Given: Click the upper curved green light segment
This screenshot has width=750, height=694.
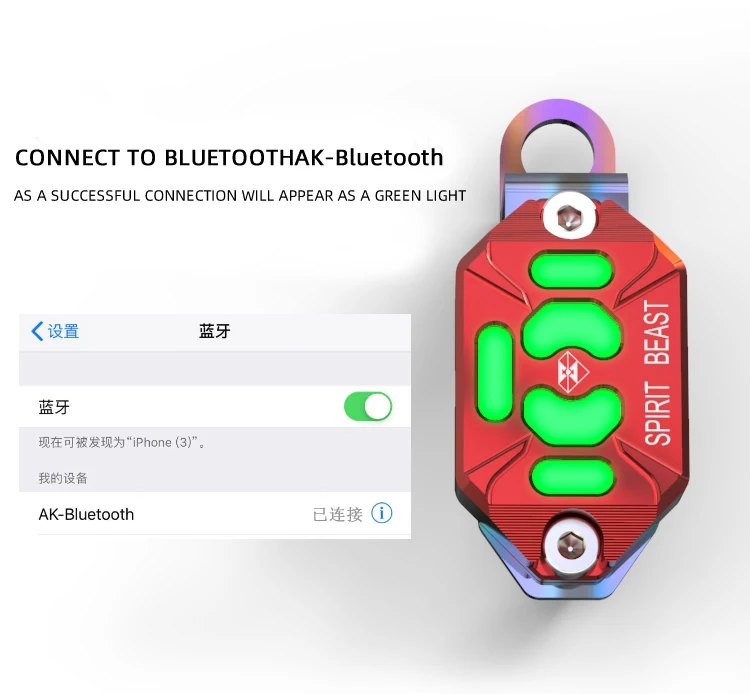Looking at the screenshot, I should point(572,330).
